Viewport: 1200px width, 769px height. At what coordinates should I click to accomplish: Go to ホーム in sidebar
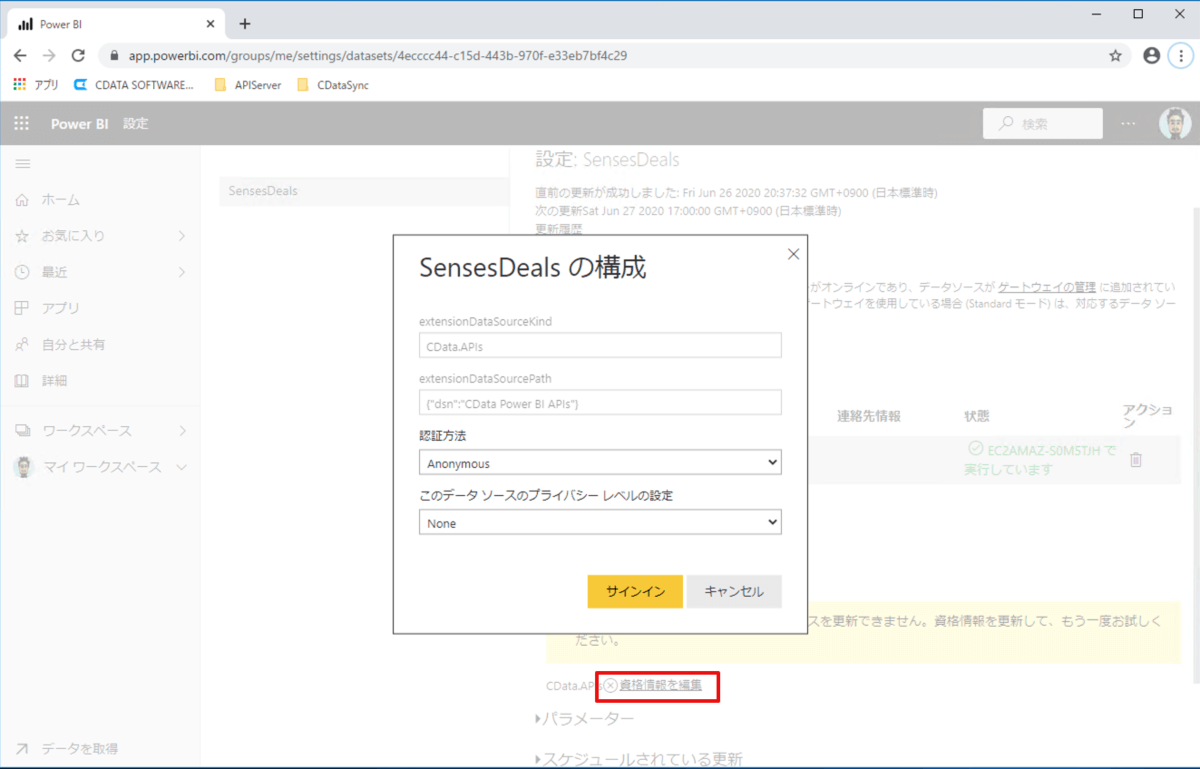pos(60,200)
